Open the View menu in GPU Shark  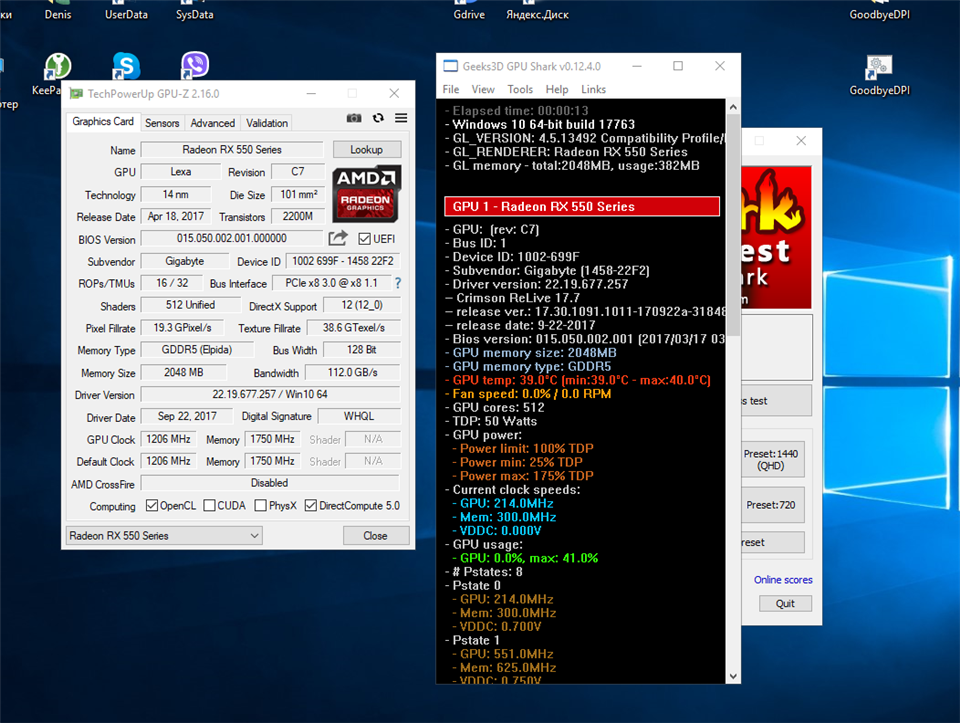coord(483,89)
